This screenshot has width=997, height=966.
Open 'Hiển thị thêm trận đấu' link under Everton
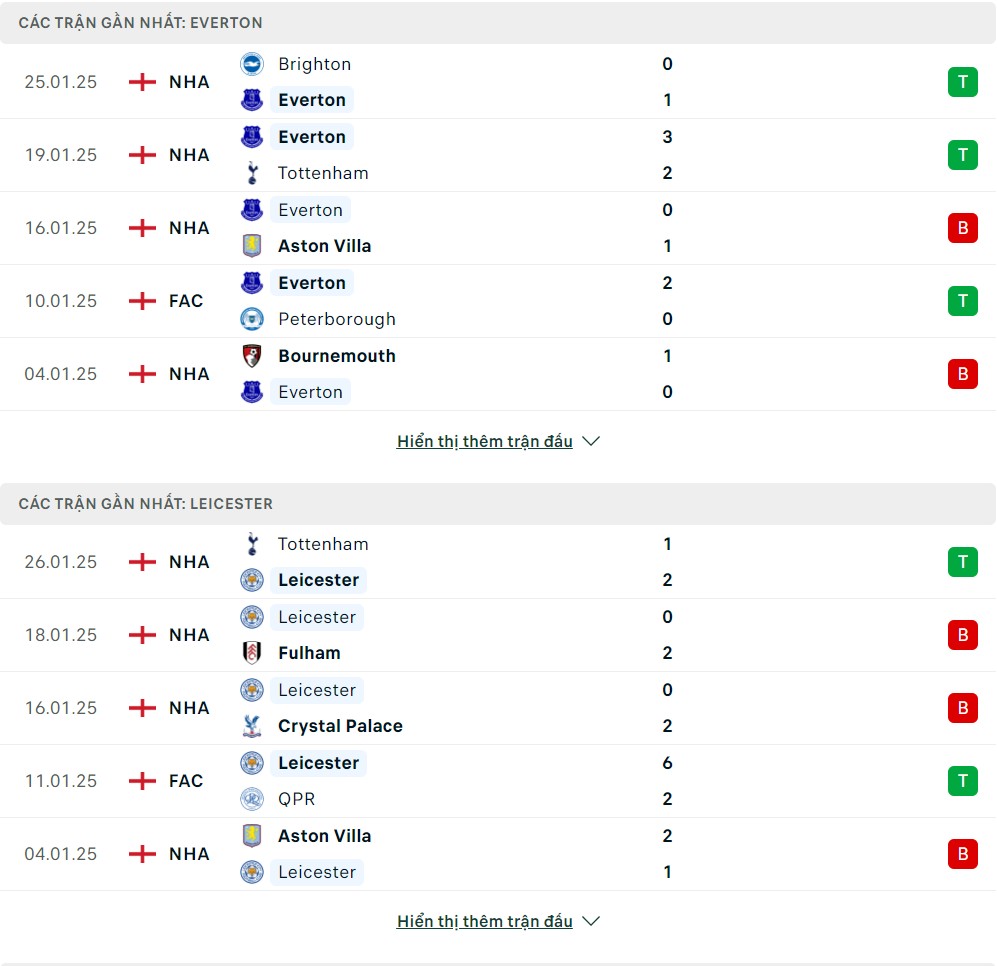[485, 441]
